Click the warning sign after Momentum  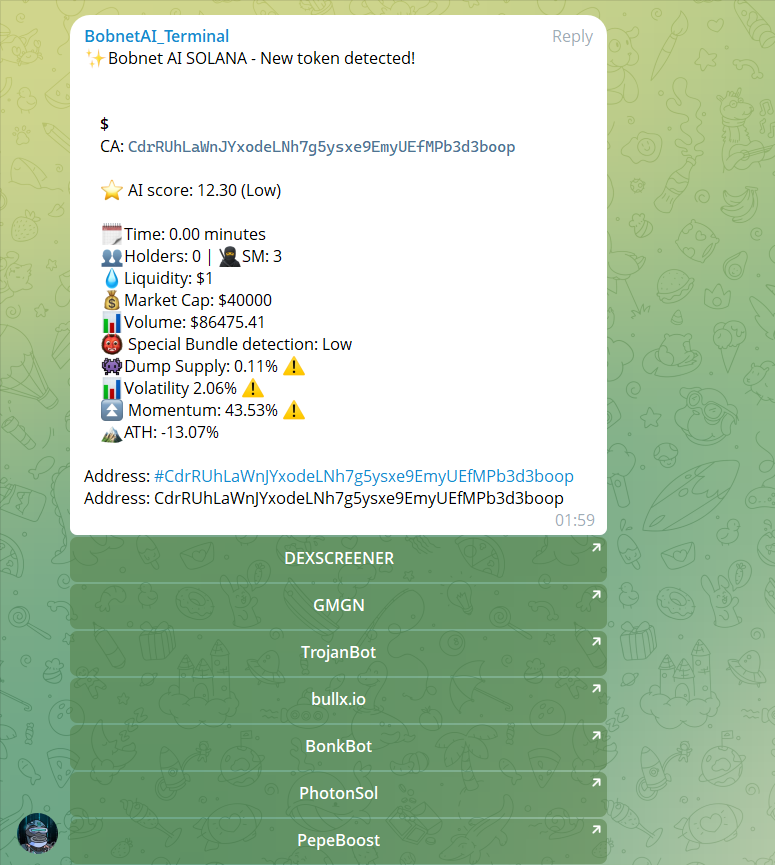click(x=294, y=410)
